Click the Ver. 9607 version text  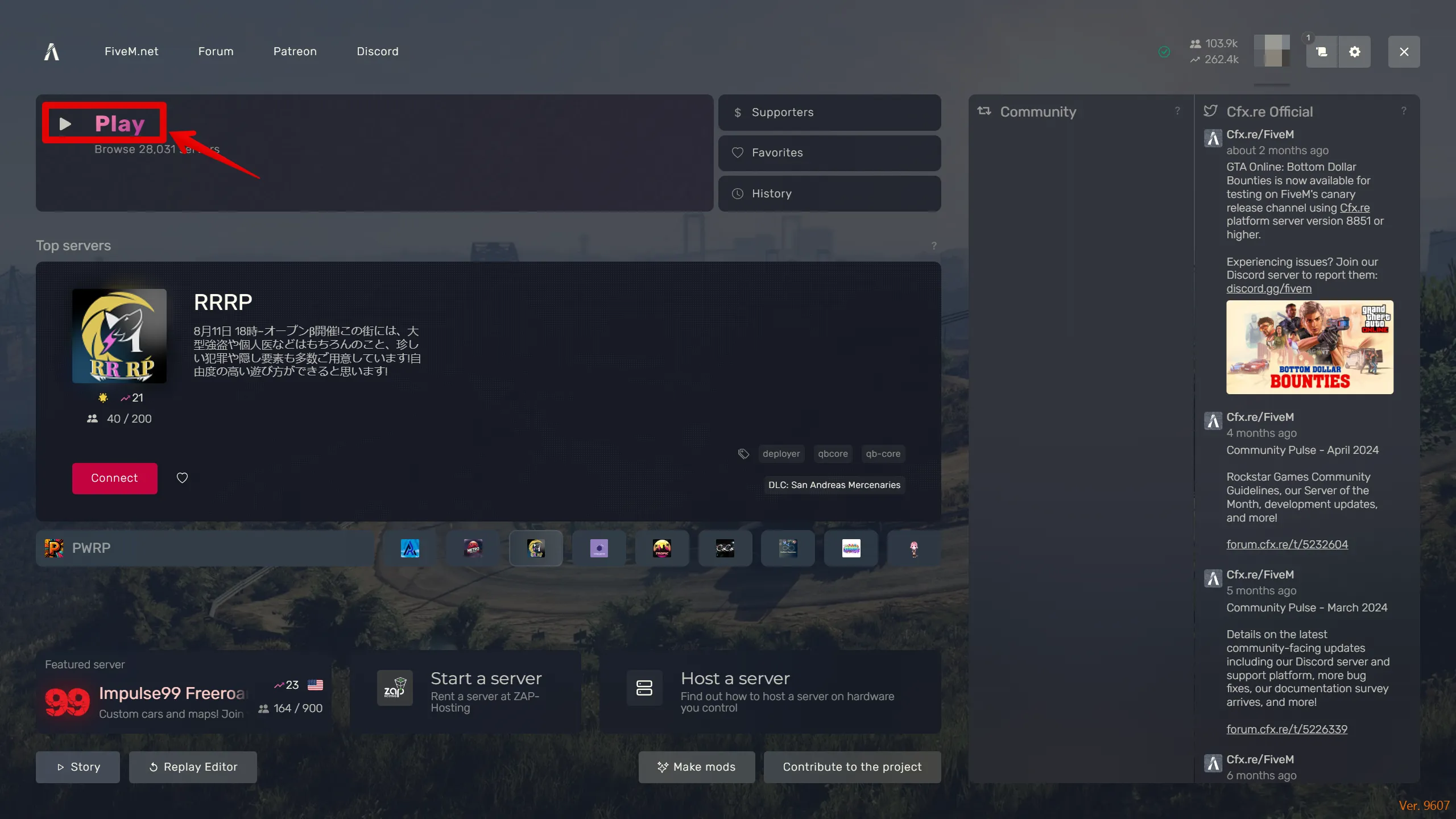coord(1424,806)
